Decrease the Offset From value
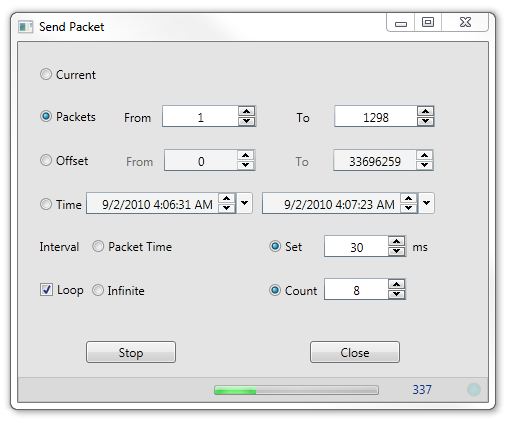This screenshot has width=510, height=423. point(246,165)
